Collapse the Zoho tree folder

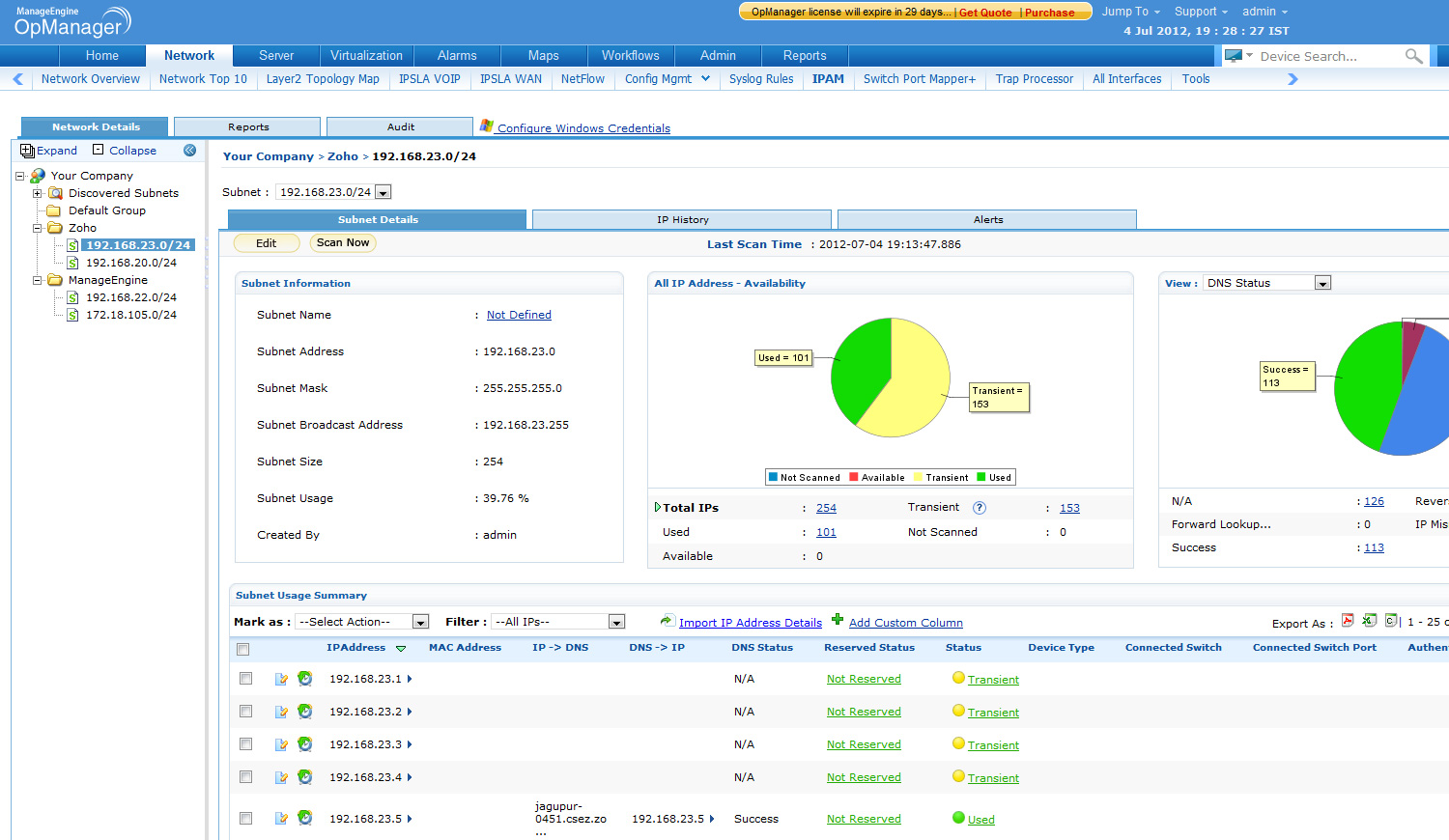(x=38, y=229)
